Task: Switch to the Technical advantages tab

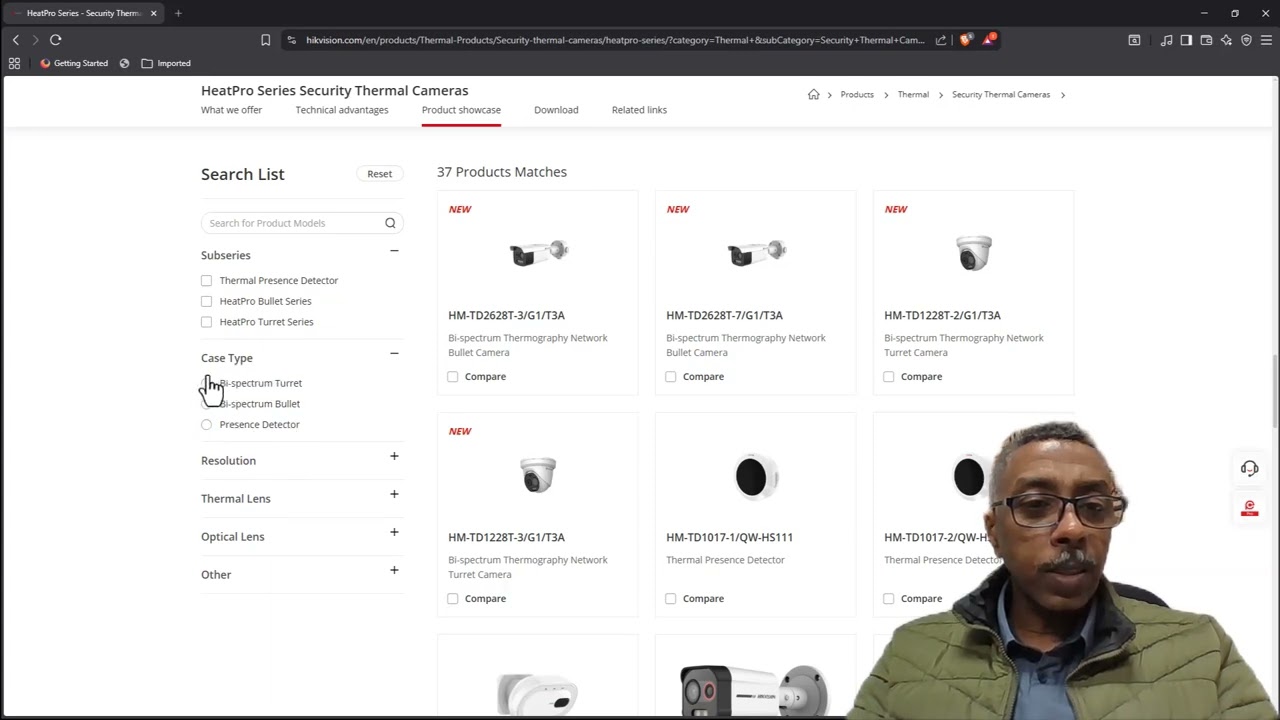Action: click(342, 110)
